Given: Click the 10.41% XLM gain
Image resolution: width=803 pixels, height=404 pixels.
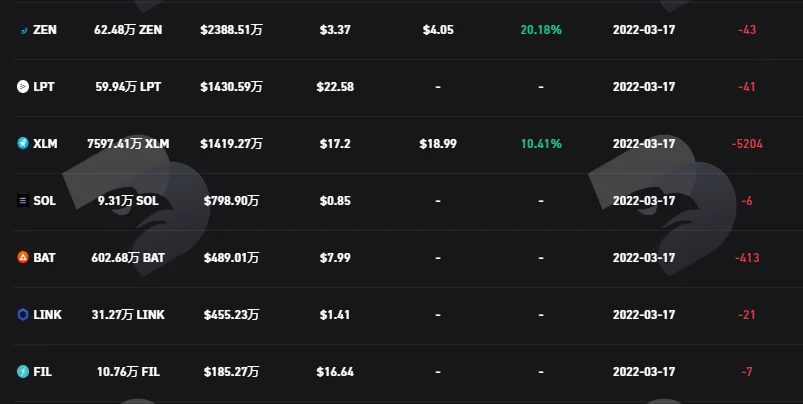Looking at the screenshot, I should (x=541, y=144).
